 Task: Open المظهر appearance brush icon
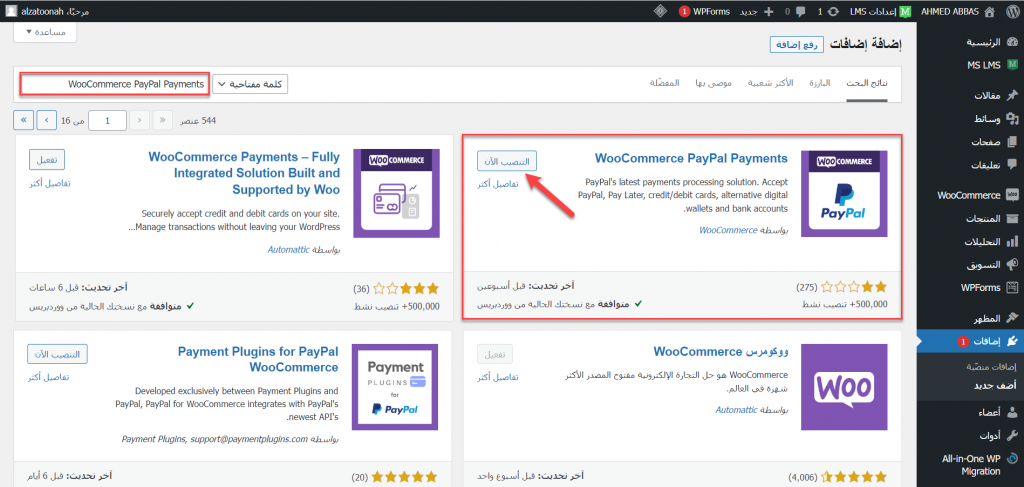(x=1012, y=318)
